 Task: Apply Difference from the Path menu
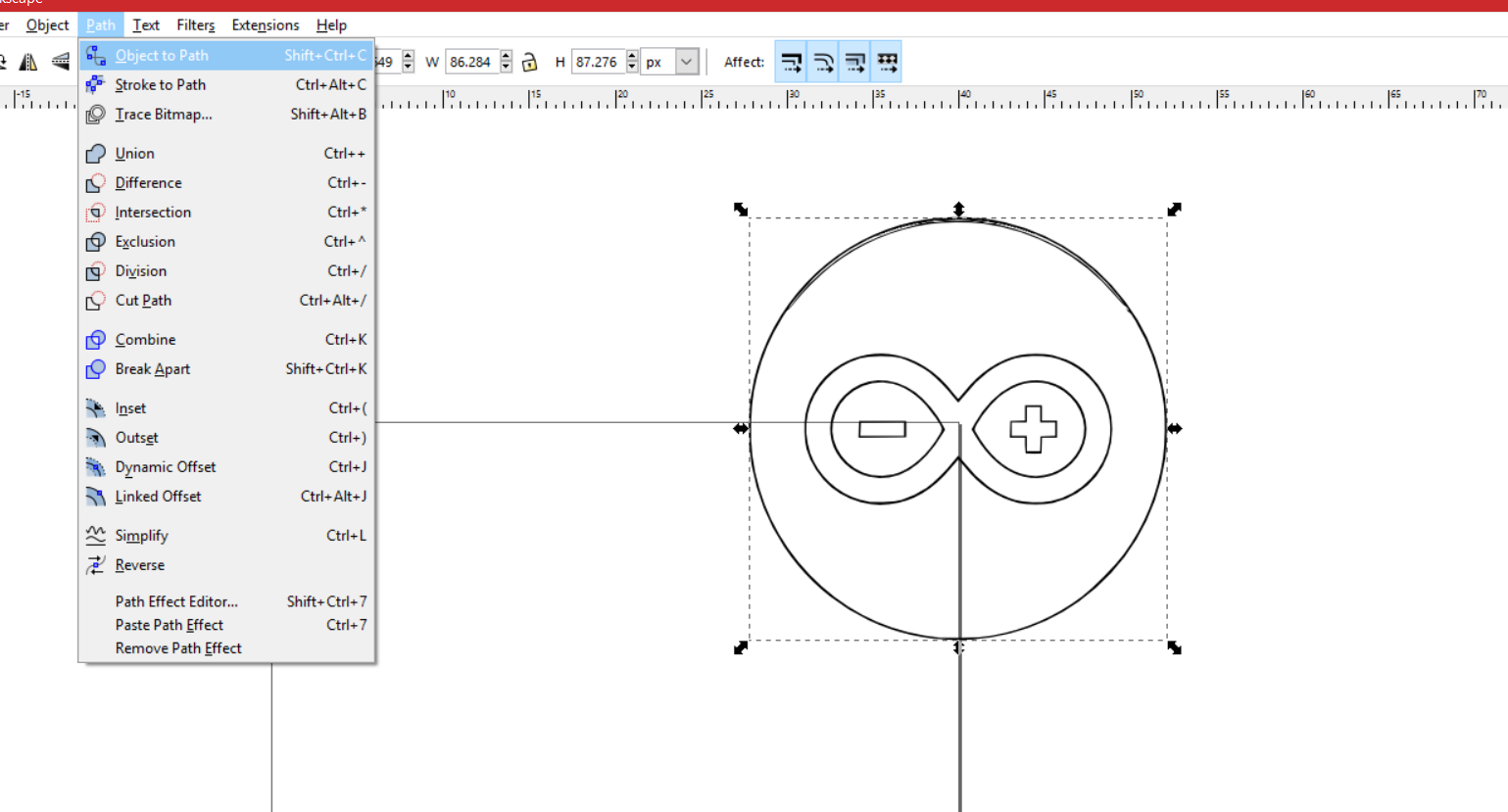(148, 182)
